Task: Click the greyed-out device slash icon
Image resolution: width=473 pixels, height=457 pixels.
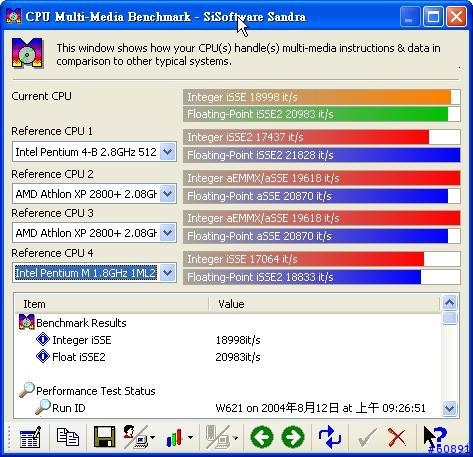Action: click(x=218, y=437)
